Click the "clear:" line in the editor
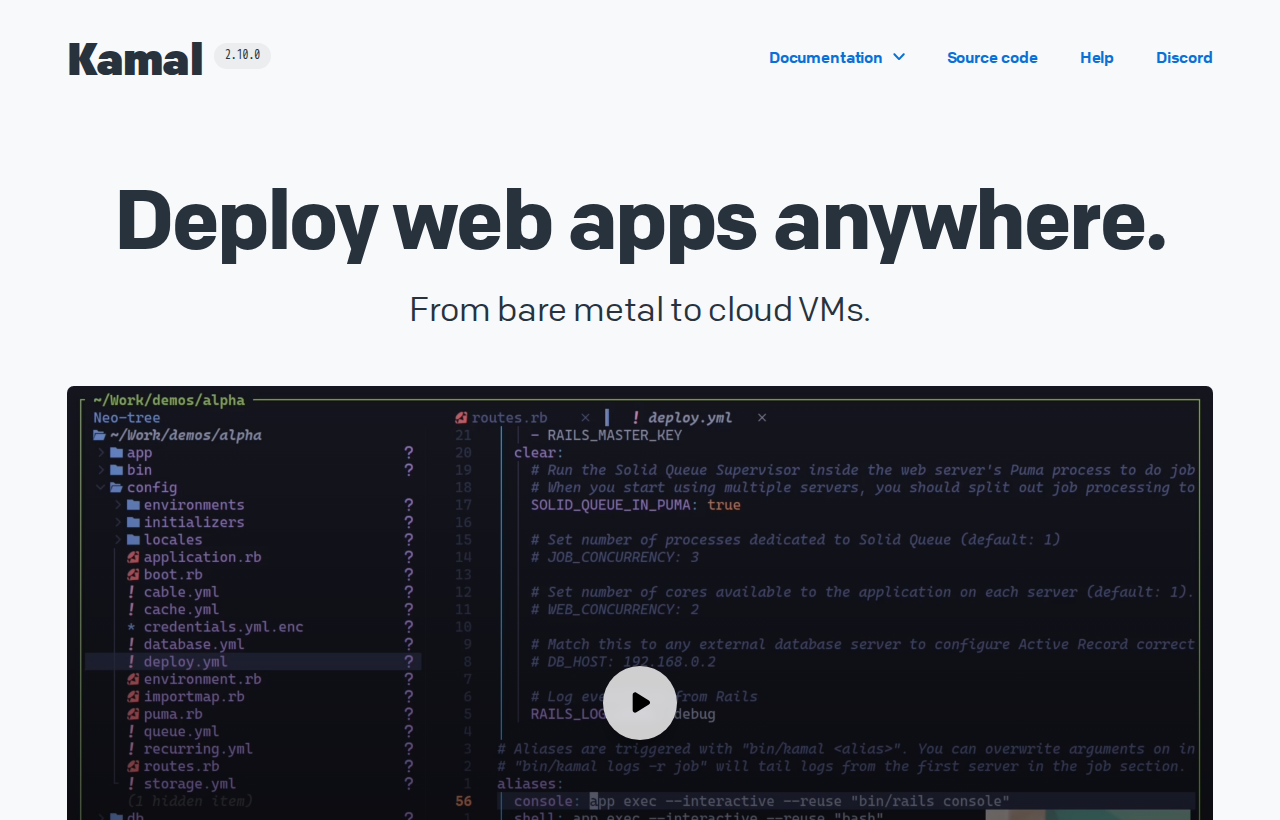This screenshot has width=1280, height=820. 539,452
